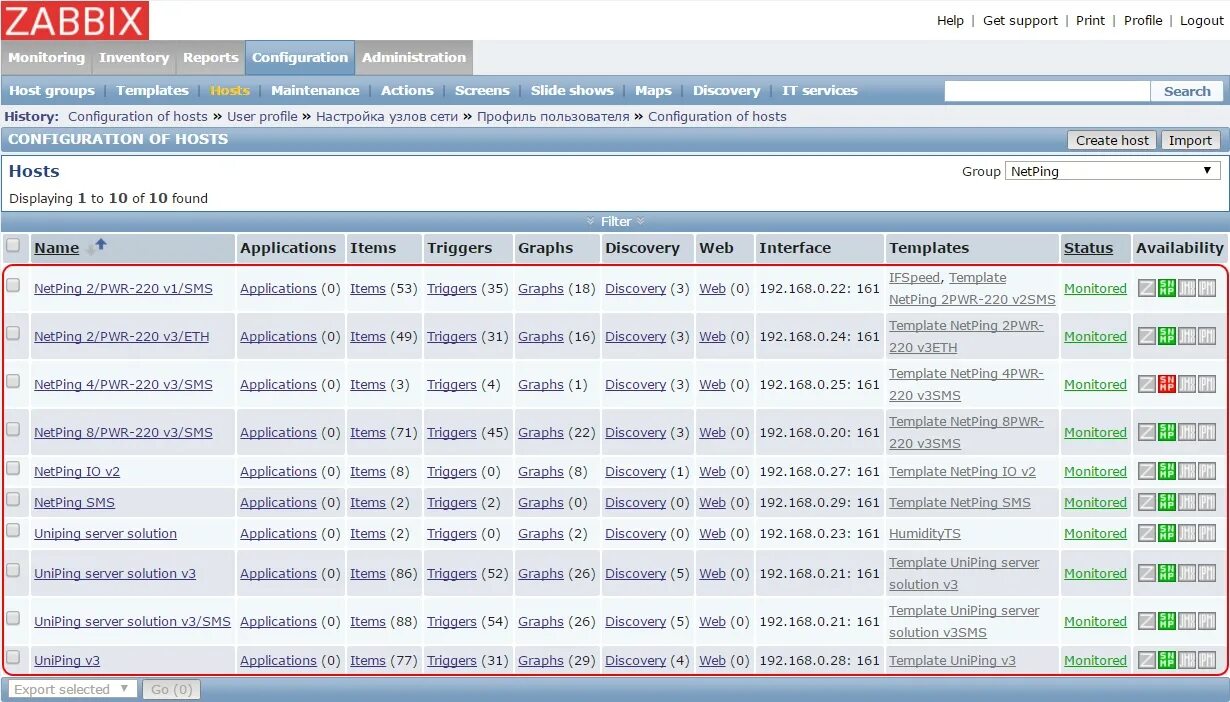Click the SNMP availability icon for NetPing 2/PWR-220 v3/ETH
Image resolution: width=1230 pixels, height=702 pixels.
pyautogui.click(x=1167, y=336)
